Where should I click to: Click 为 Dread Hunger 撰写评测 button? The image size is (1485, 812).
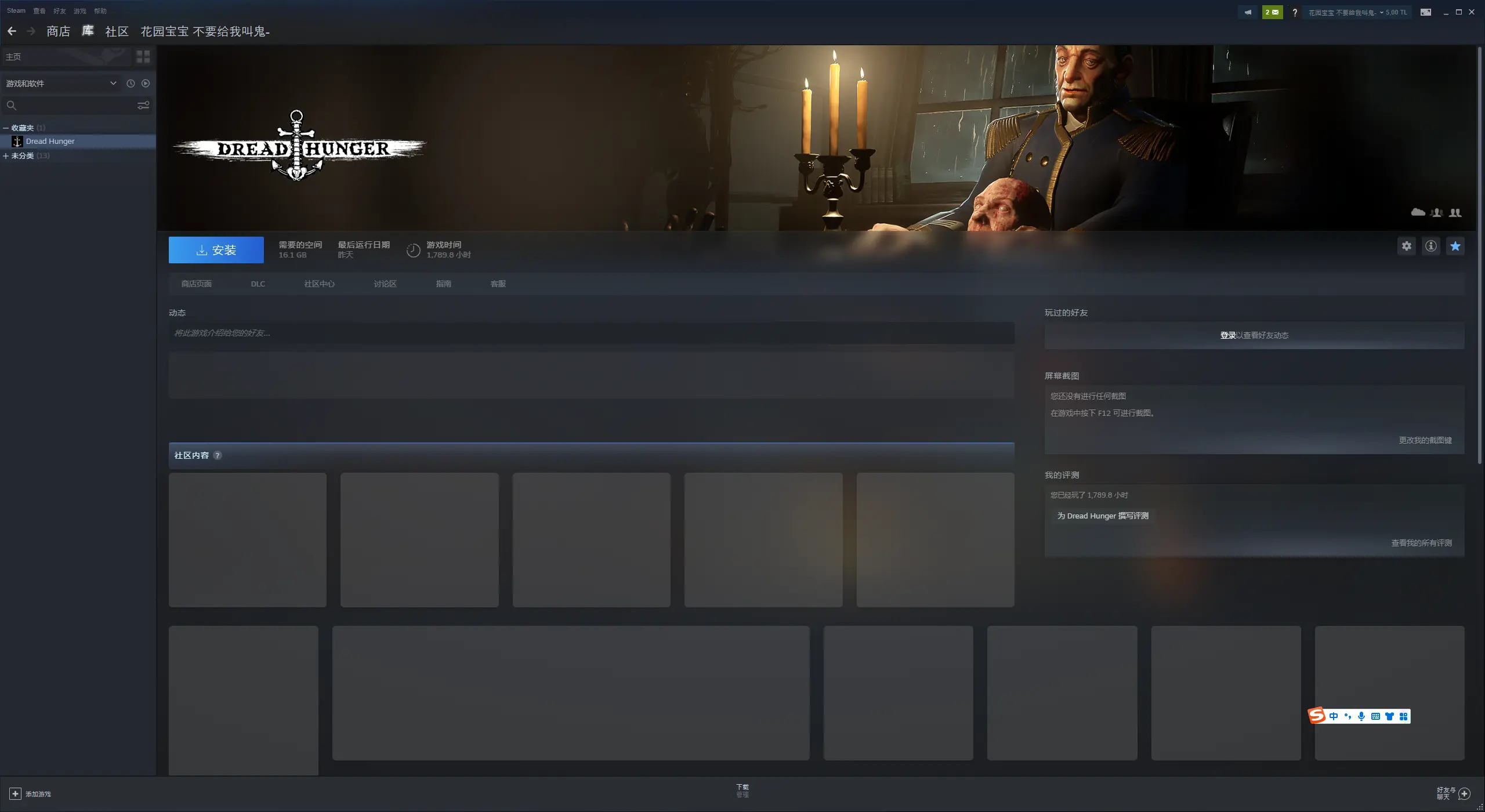[x=1103, y=516]
